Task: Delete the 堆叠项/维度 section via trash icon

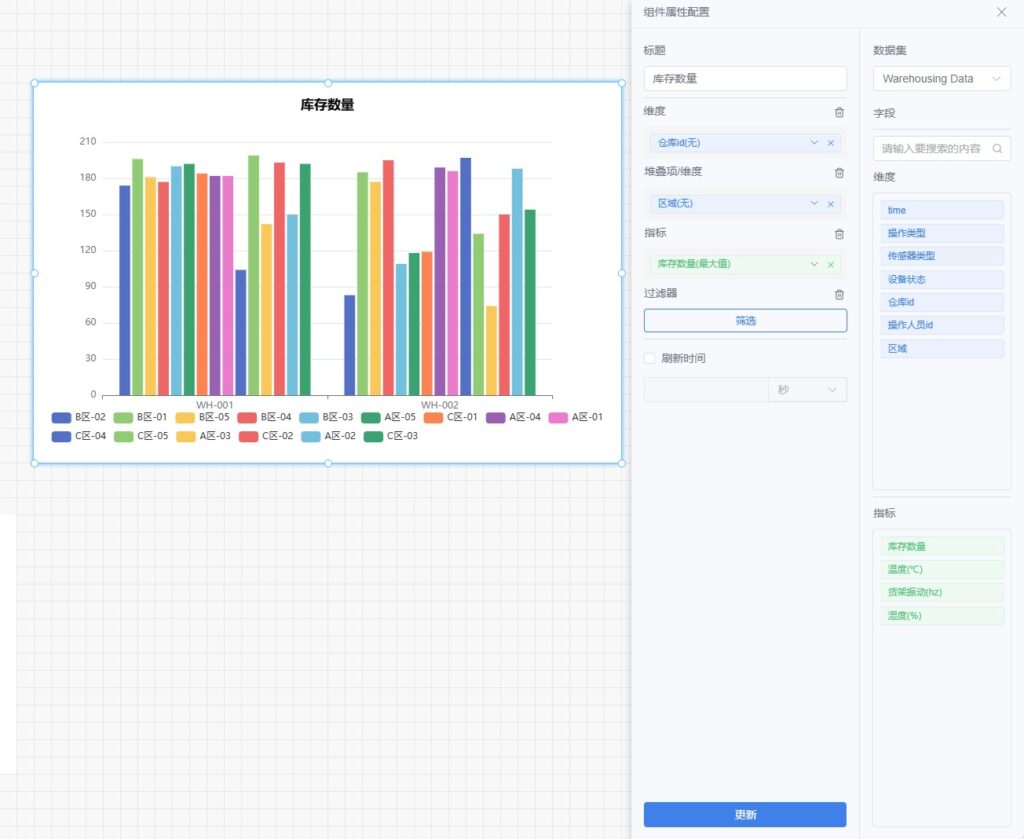Action: point(839,172)
